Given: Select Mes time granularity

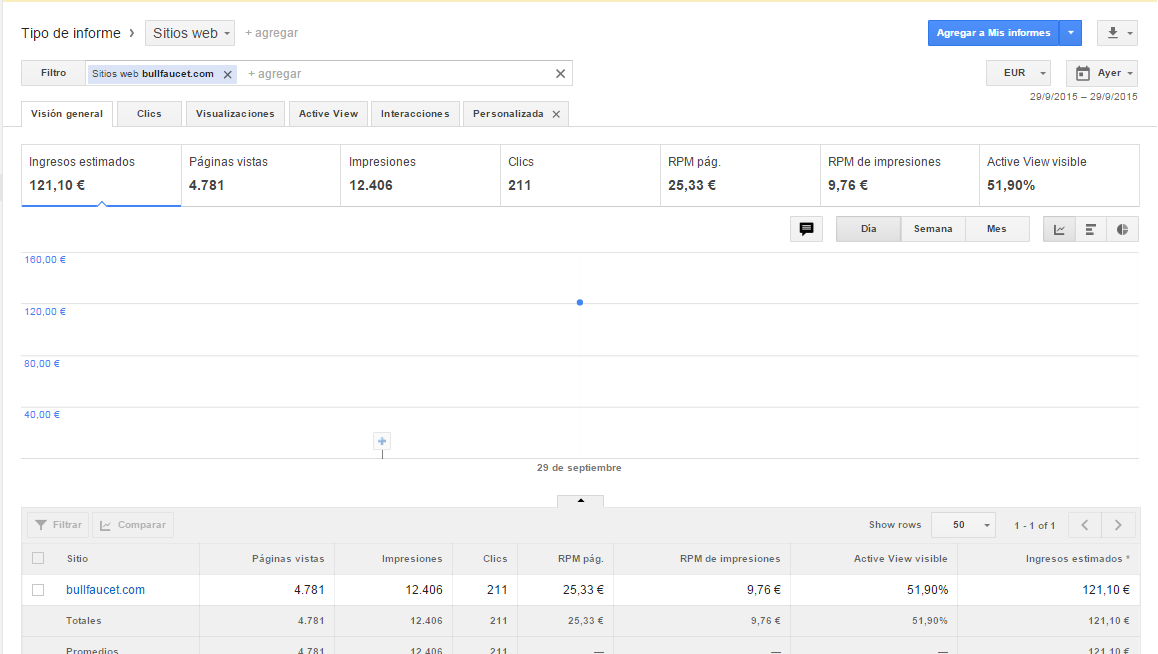Looking at the screenshot, I should tap(997, 230).
